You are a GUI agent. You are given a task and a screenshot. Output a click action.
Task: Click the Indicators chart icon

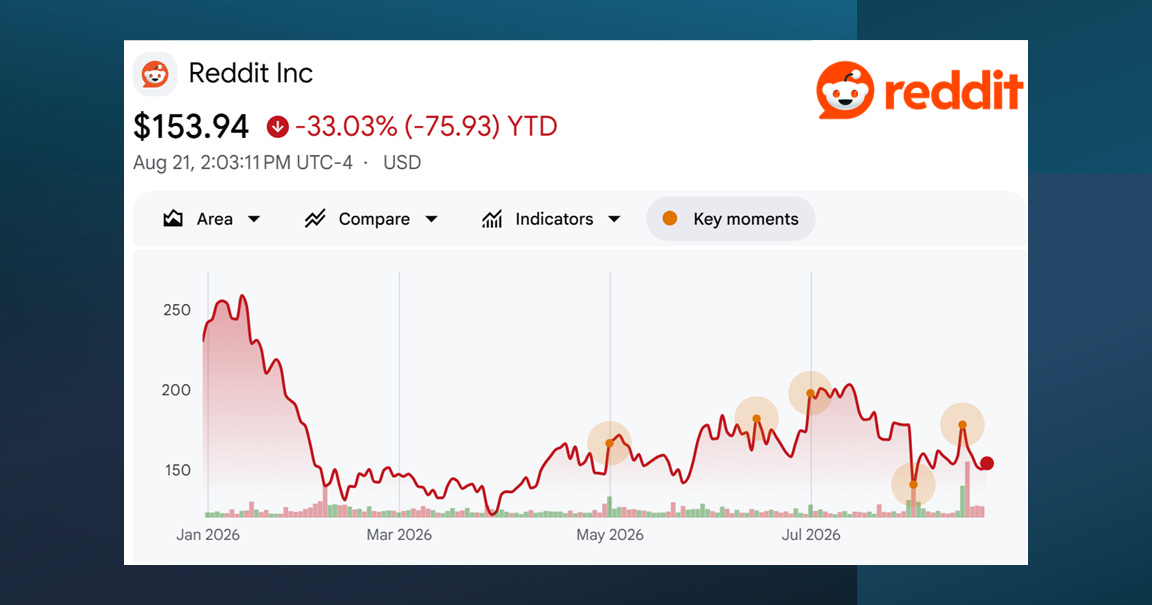[492, 219]
